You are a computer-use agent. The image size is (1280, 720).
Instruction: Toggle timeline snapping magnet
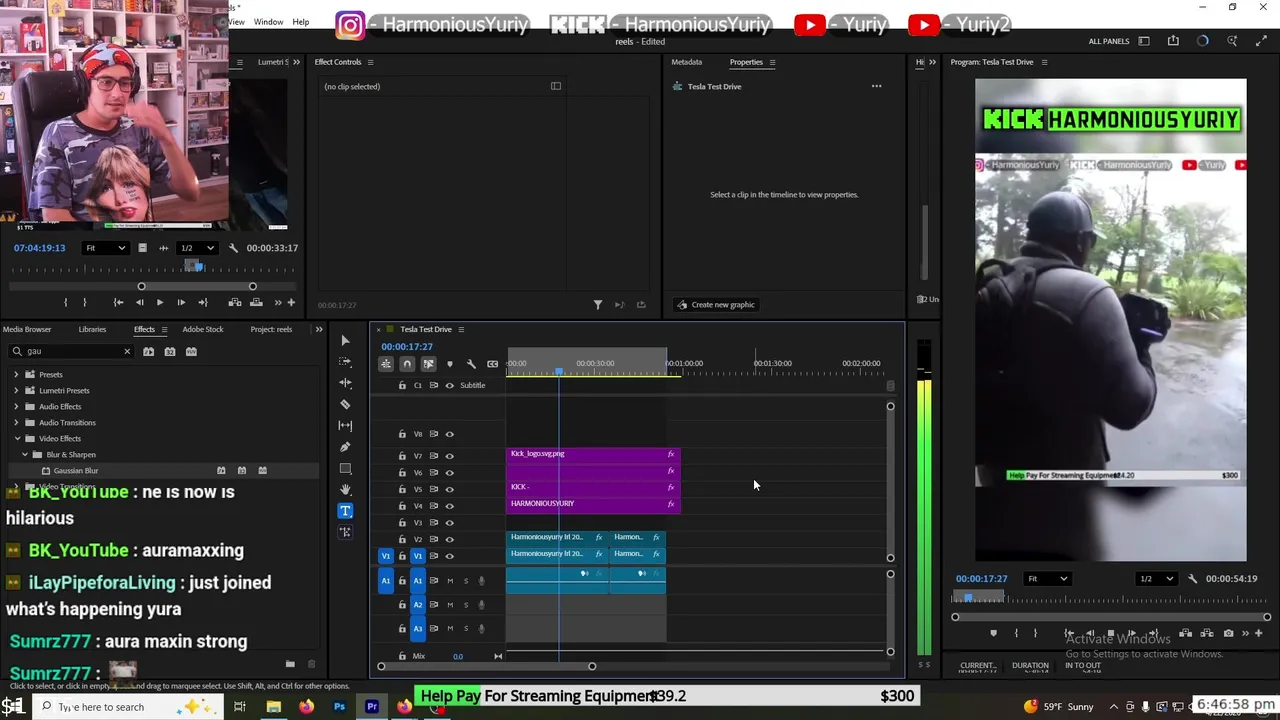click(407, 364)
